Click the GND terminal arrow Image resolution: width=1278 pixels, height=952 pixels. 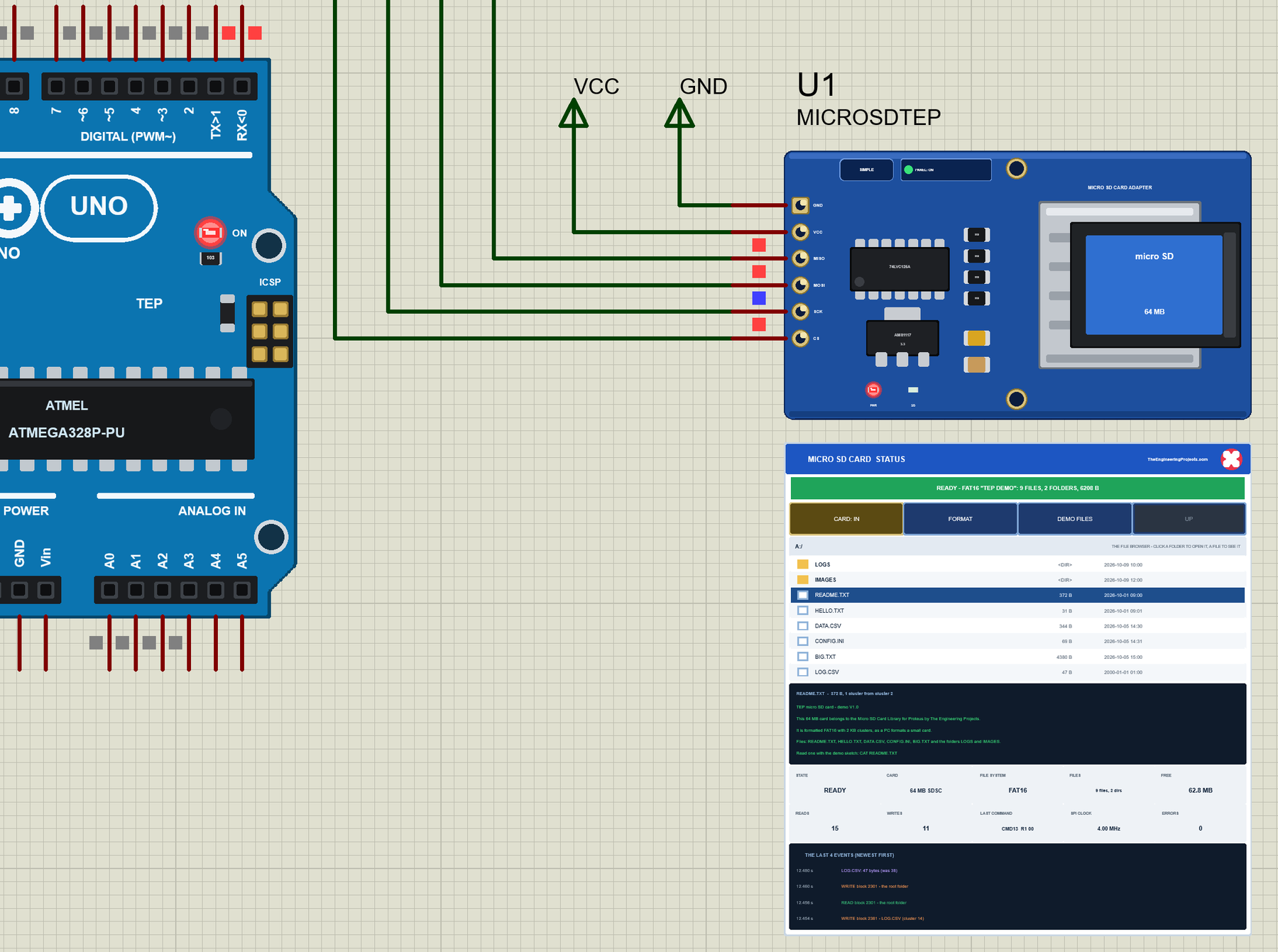click(679, 113)
